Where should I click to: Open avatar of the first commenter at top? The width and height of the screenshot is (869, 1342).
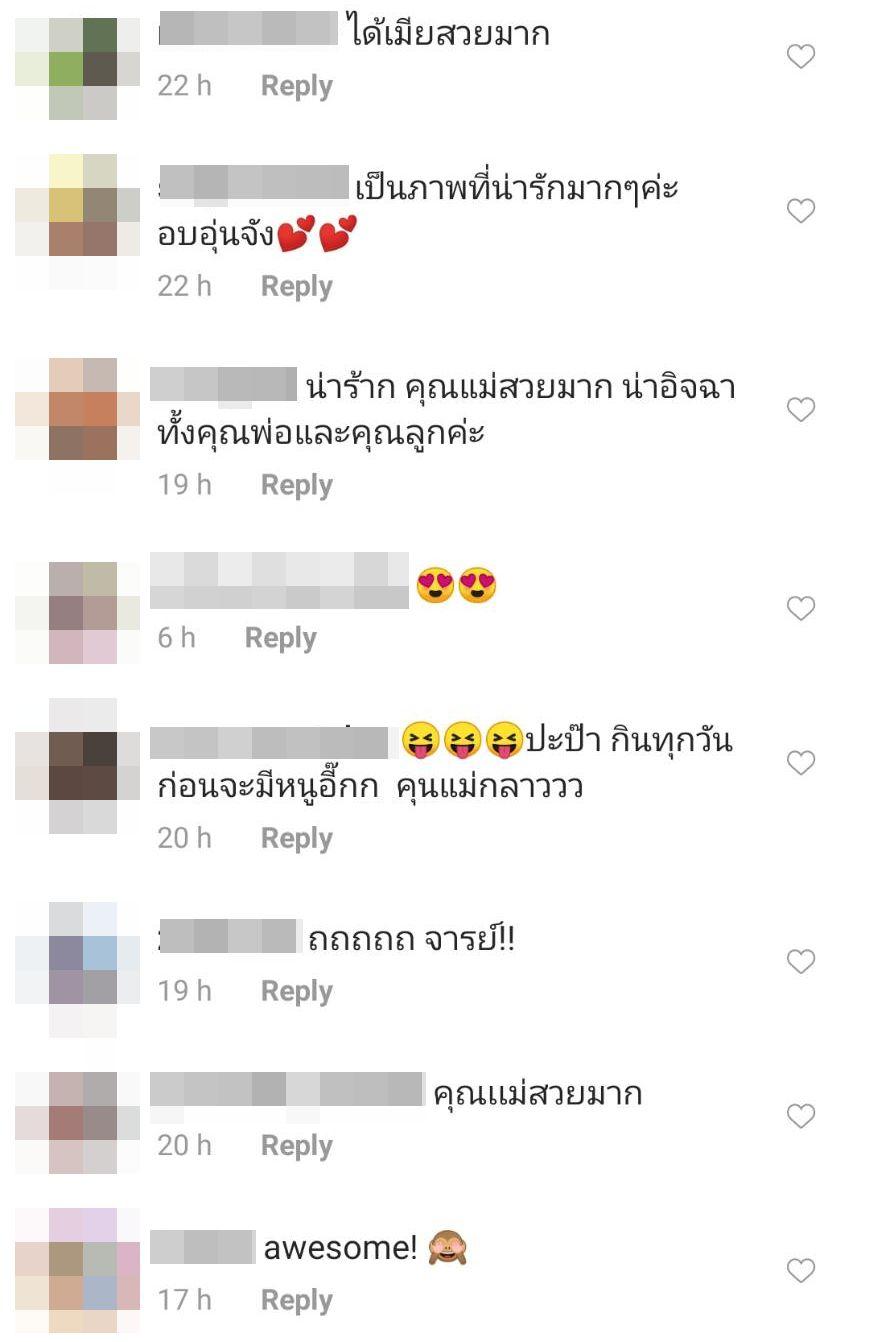click(78, 68)
